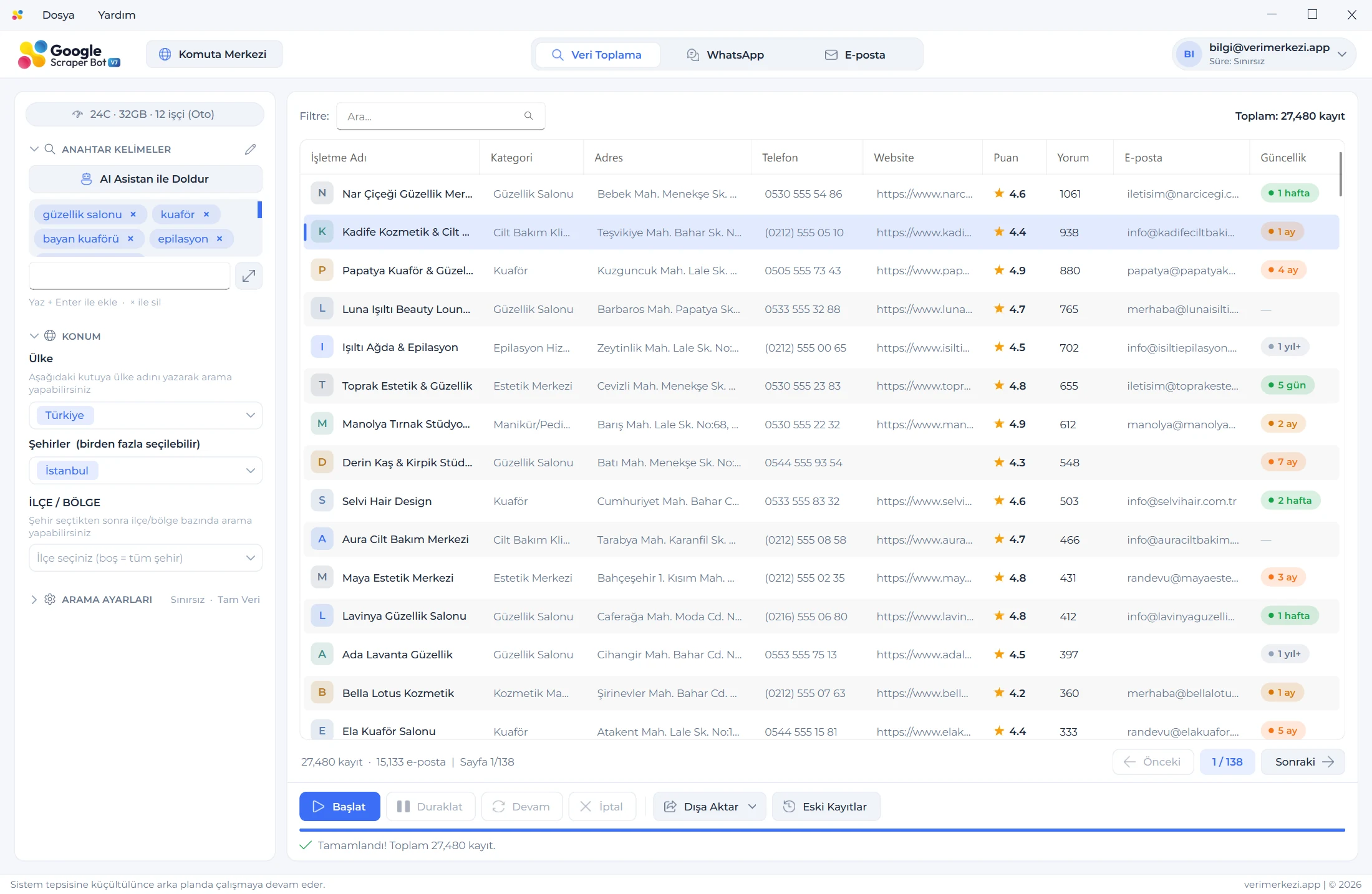Click the Başlat button
The image size is (1372, 894).
click(339, 807)
